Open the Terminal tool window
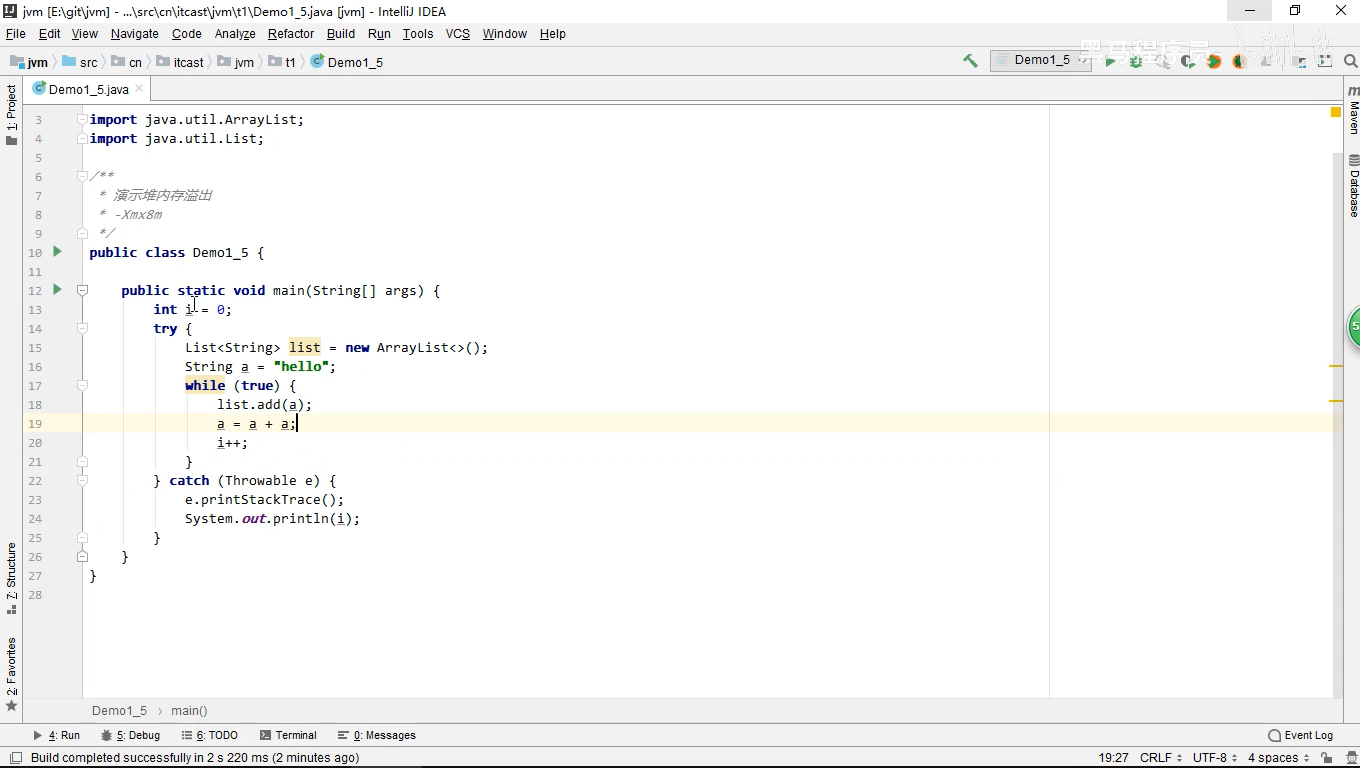Screen dimensions: 1360x768 (288, 735)
